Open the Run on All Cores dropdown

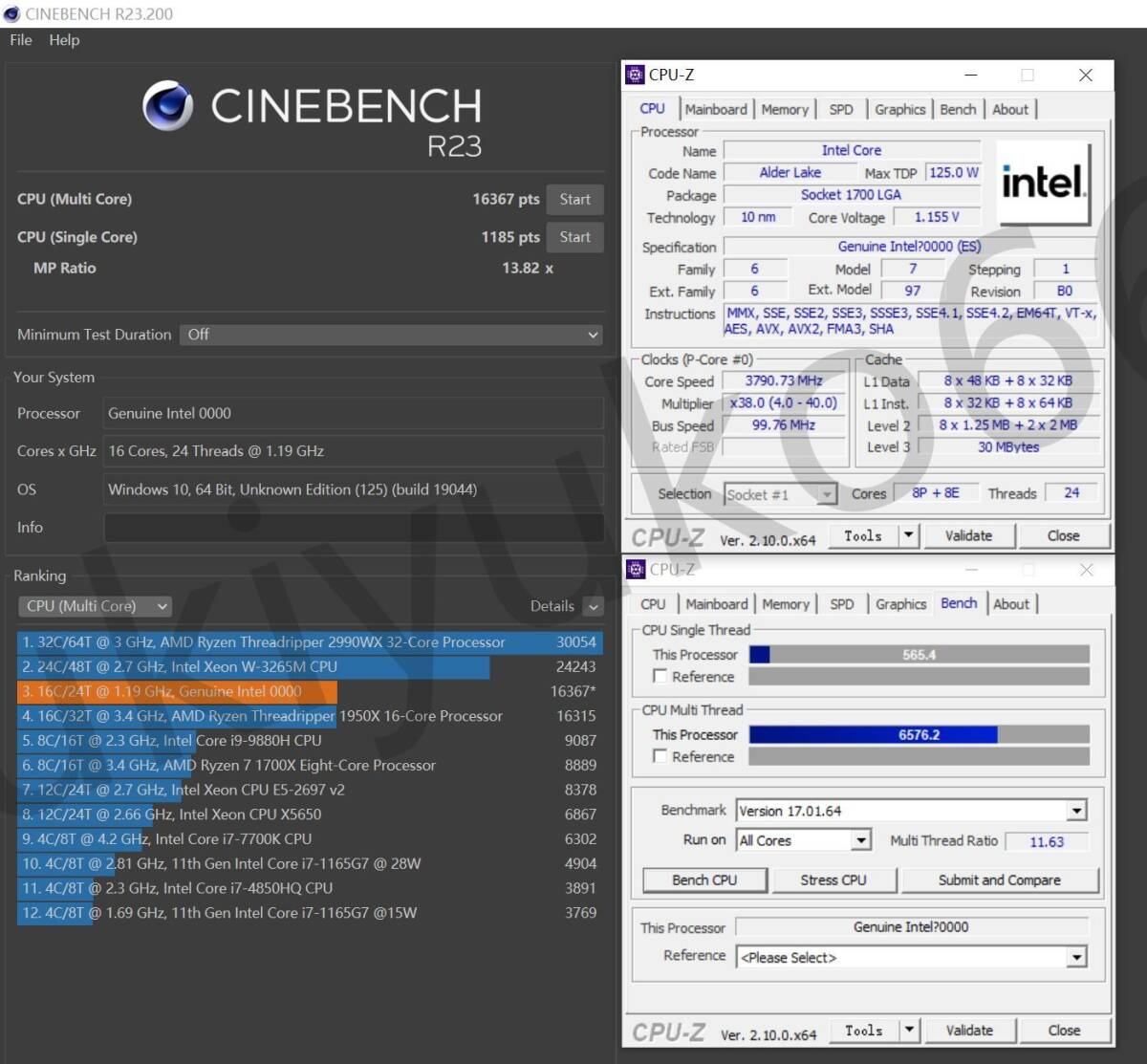coord(803,840)
